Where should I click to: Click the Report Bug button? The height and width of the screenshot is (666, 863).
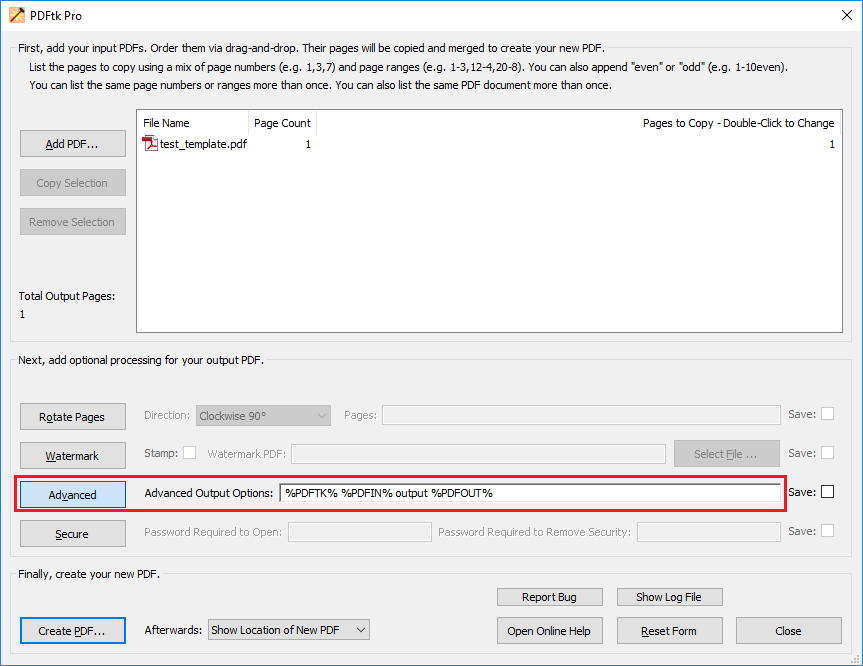[549, 597]
